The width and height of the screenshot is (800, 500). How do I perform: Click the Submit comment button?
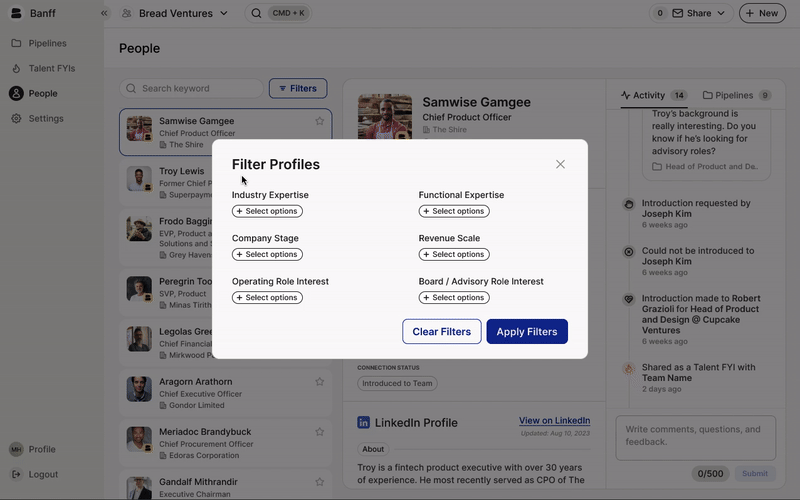click(755, 473)
